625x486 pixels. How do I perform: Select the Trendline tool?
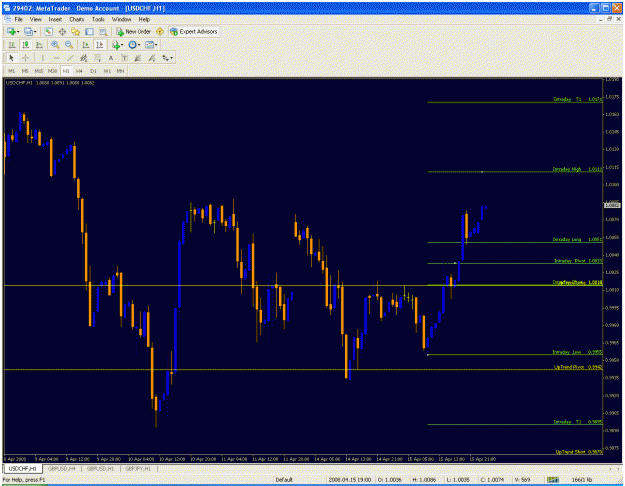pyautogui.click(x=70, y=58)
